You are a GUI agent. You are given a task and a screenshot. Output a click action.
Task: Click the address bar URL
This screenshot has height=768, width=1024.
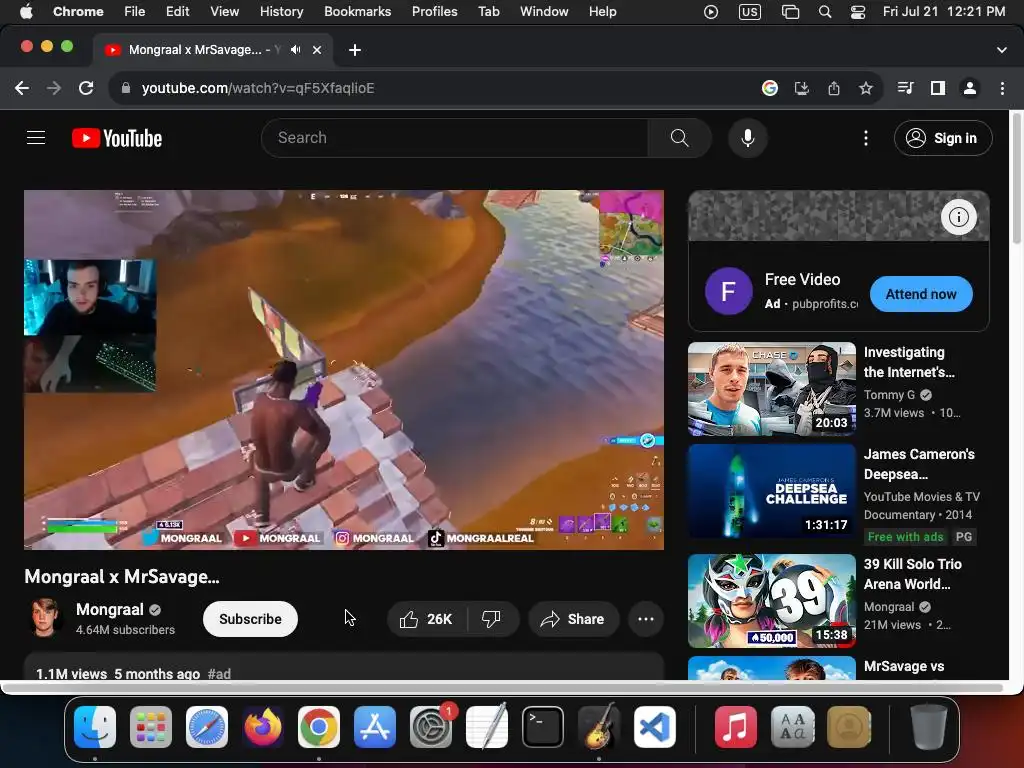pyautogui.click(x=258, y=88)
